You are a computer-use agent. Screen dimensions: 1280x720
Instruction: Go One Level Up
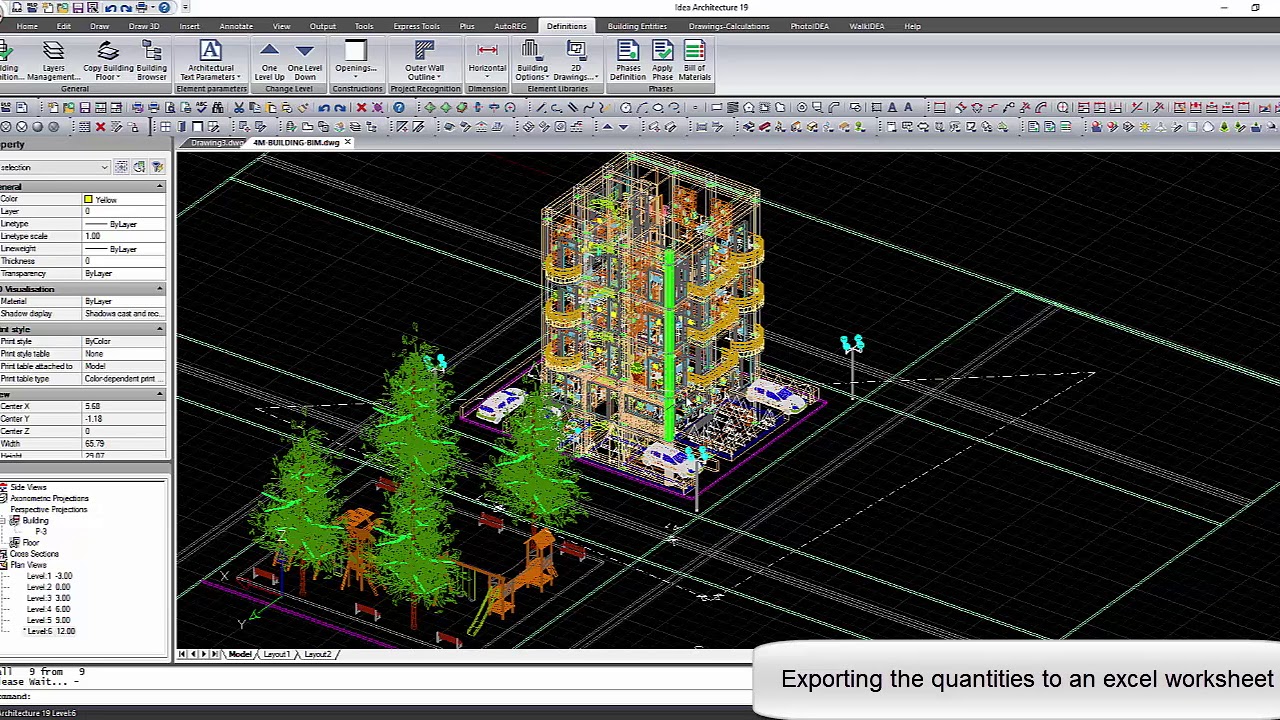point(269,60)
